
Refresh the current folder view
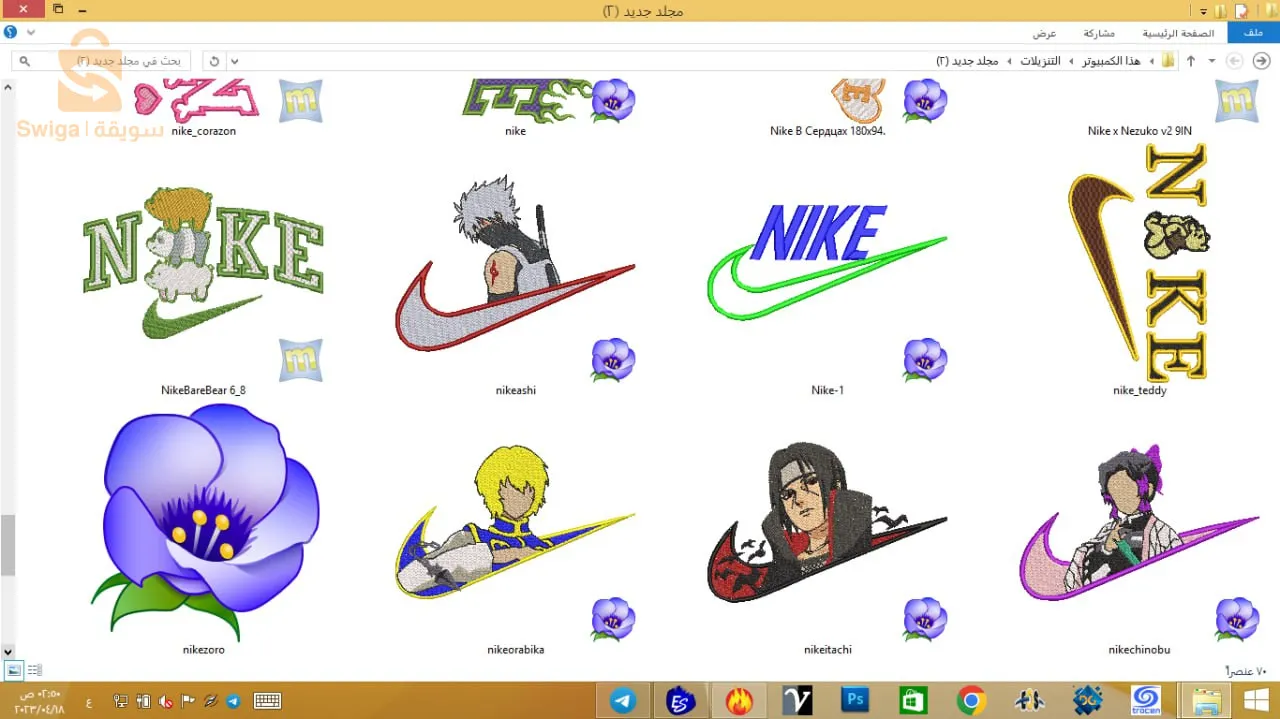pyautogui.click(x=214, y=61)
